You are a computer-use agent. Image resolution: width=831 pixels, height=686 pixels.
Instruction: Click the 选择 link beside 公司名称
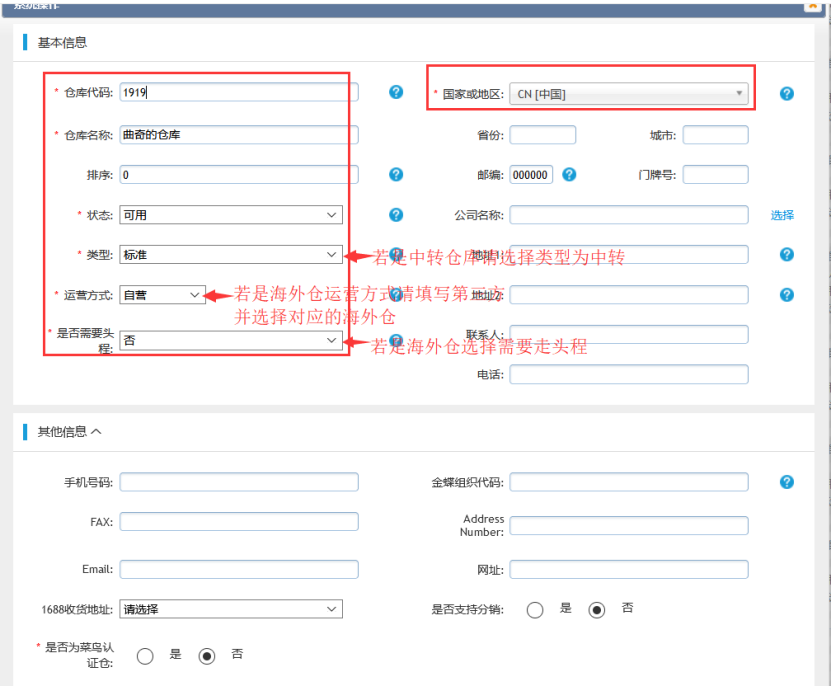click(781, 215)
